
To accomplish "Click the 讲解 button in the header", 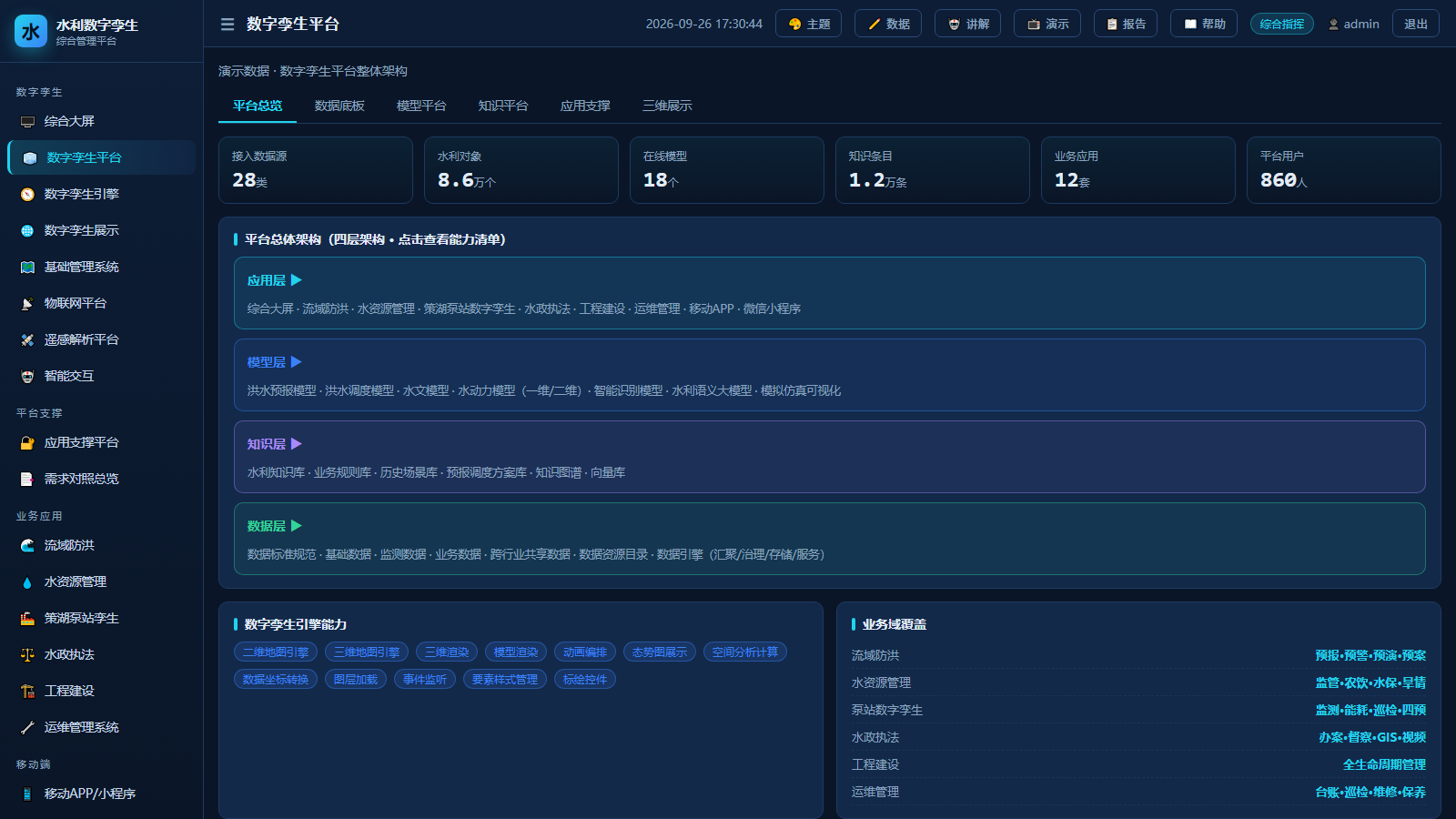I will tap(968, 24).
